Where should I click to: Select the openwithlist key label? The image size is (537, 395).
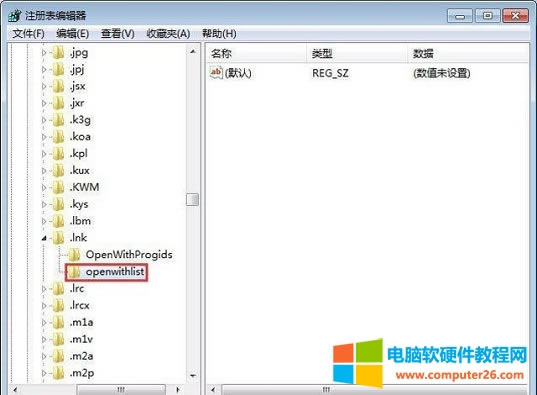coord(115,272)
